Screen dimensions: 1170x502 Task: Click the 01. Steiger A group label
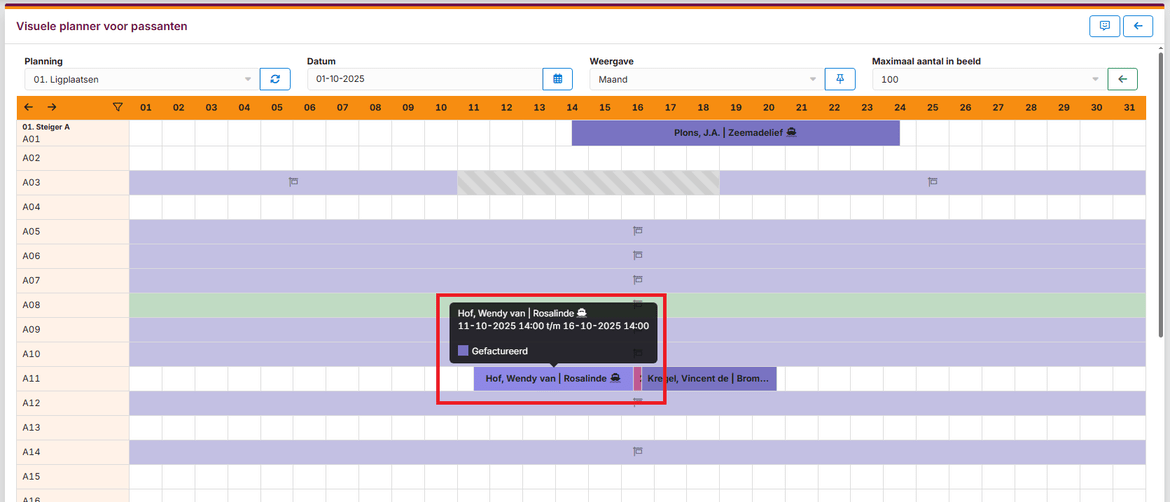coord(46,127)
